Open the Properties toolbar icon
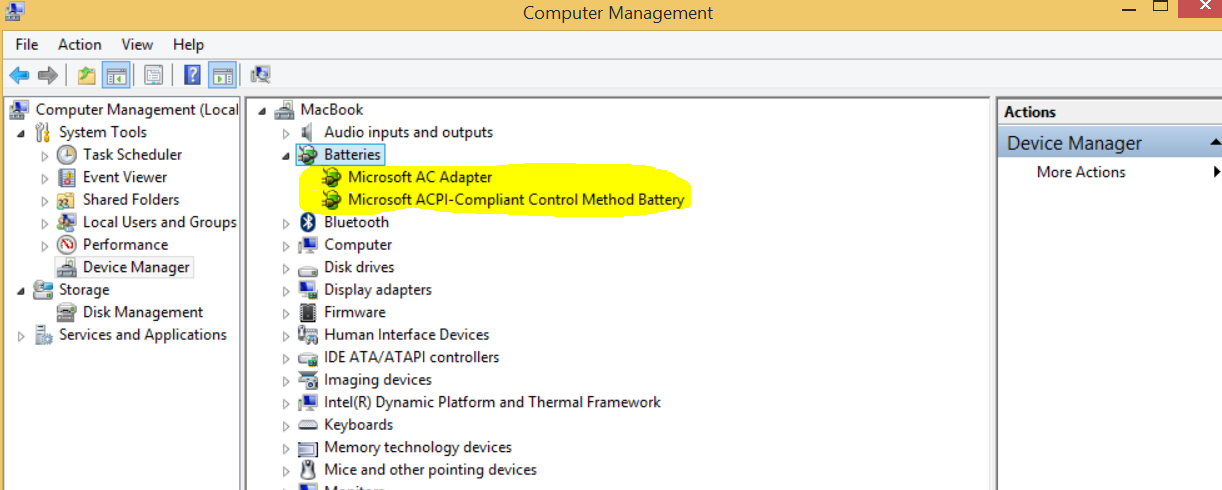The height and width of the screenshot is (490, 1222). pyautogui.click(x=153, y=75)
